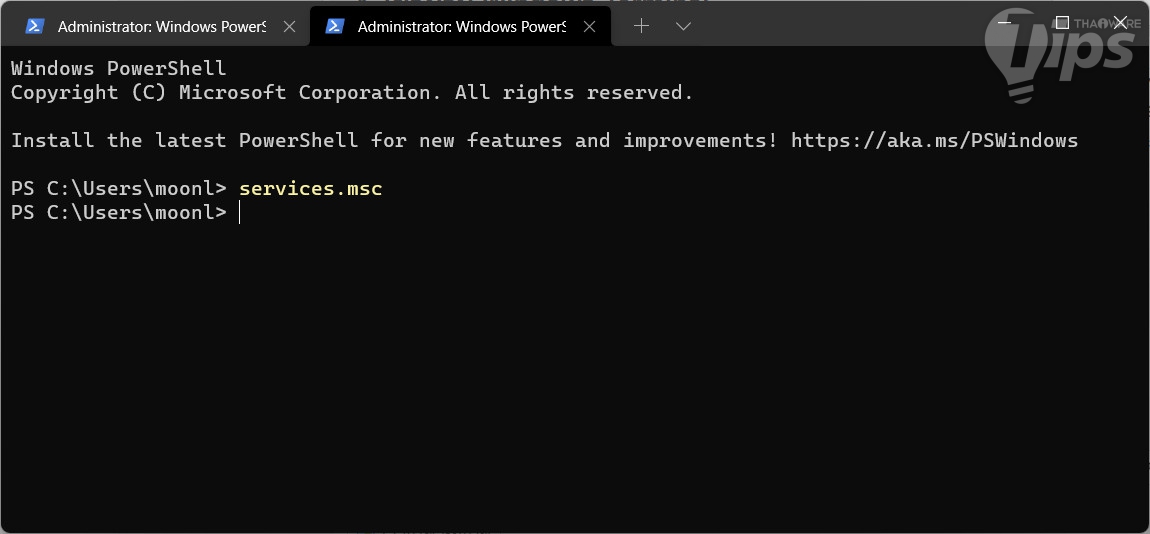Focus the blinking cursor on the last prompt
The width and height of the screenshot is (1150, 534).
point(240,213)
